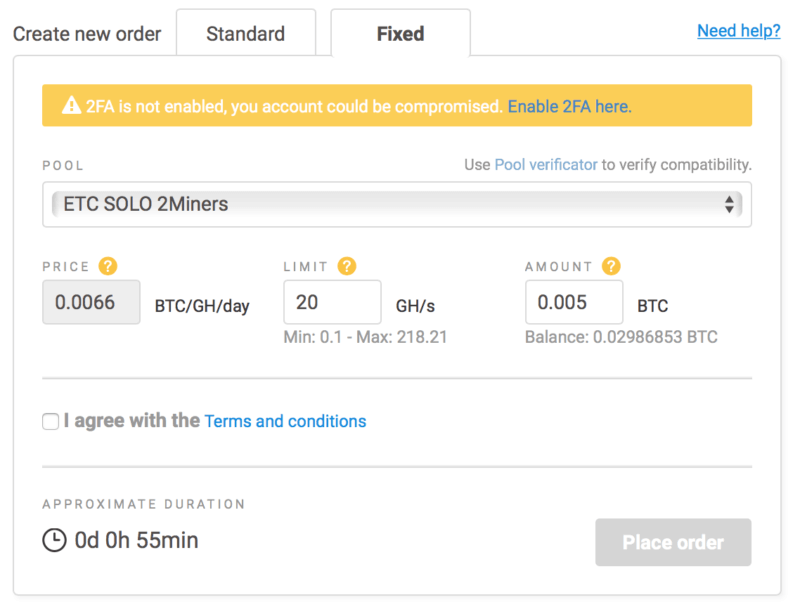The image size is (800, 614).
Task: Check the I agree with the Terms checkbox
Action: pyautogui.click(x=50, y=421)
